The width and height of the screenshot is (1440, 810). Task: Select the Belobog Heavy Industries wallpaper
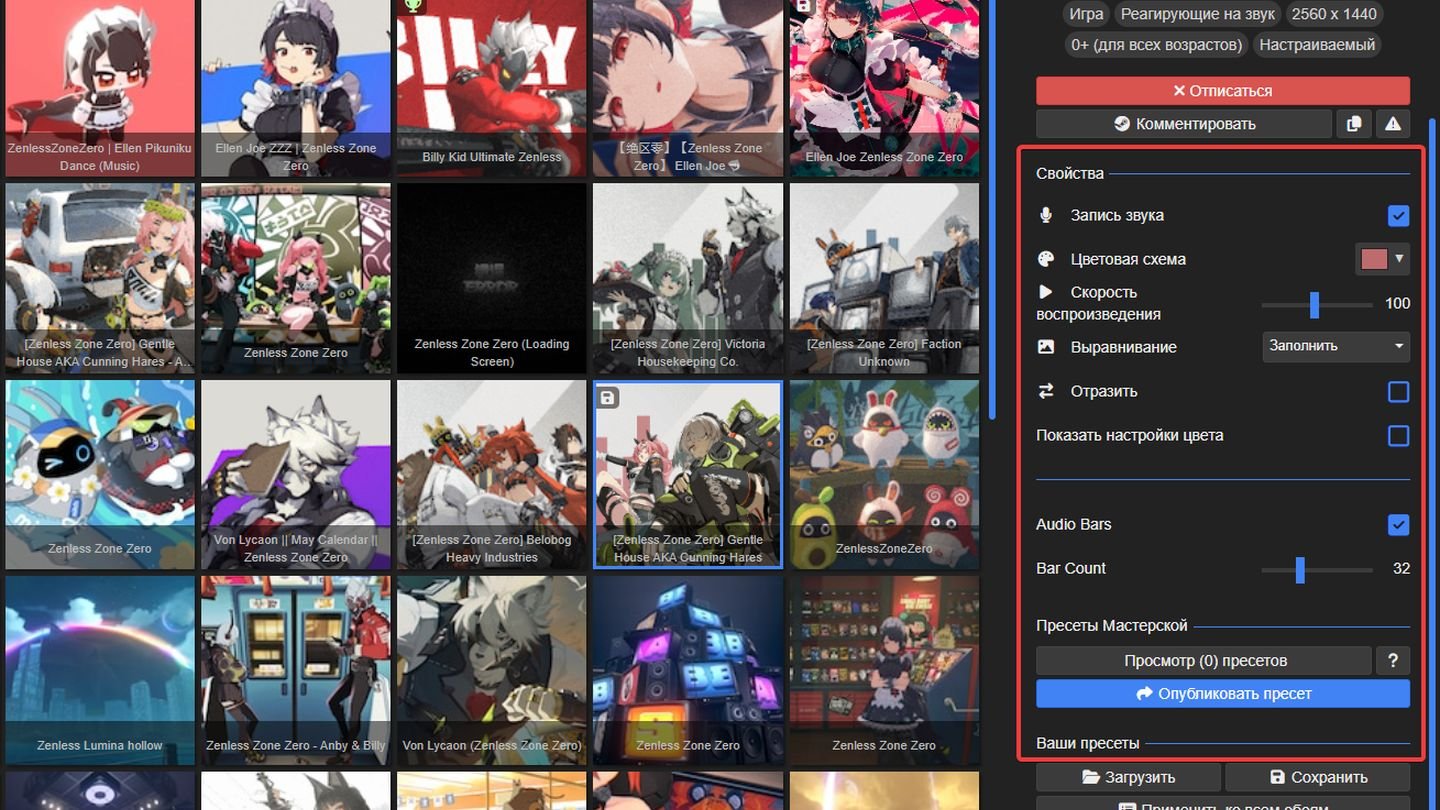tap(491, 474)
